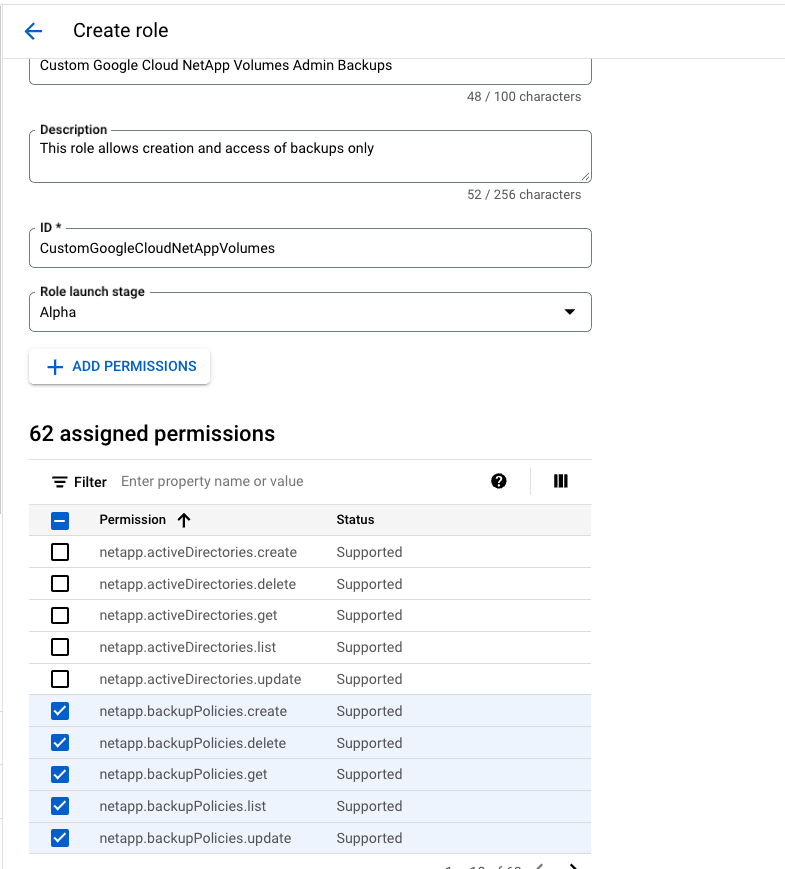Image resolution: width=785 pixels, height=869 pixels.
Task: Enable netapp.activeDirectories.update checkbox
Action: [x=60, y=679]
